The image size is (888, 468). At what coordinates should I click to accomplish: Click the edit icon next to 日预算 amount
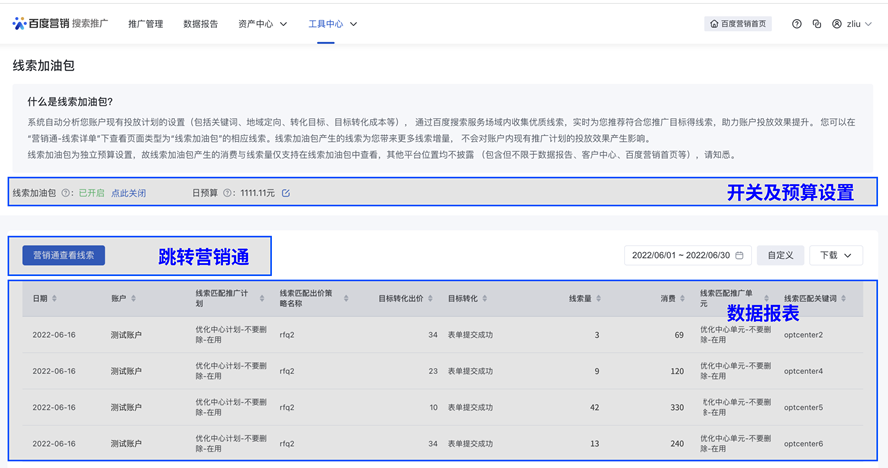(x=286, y=193)
